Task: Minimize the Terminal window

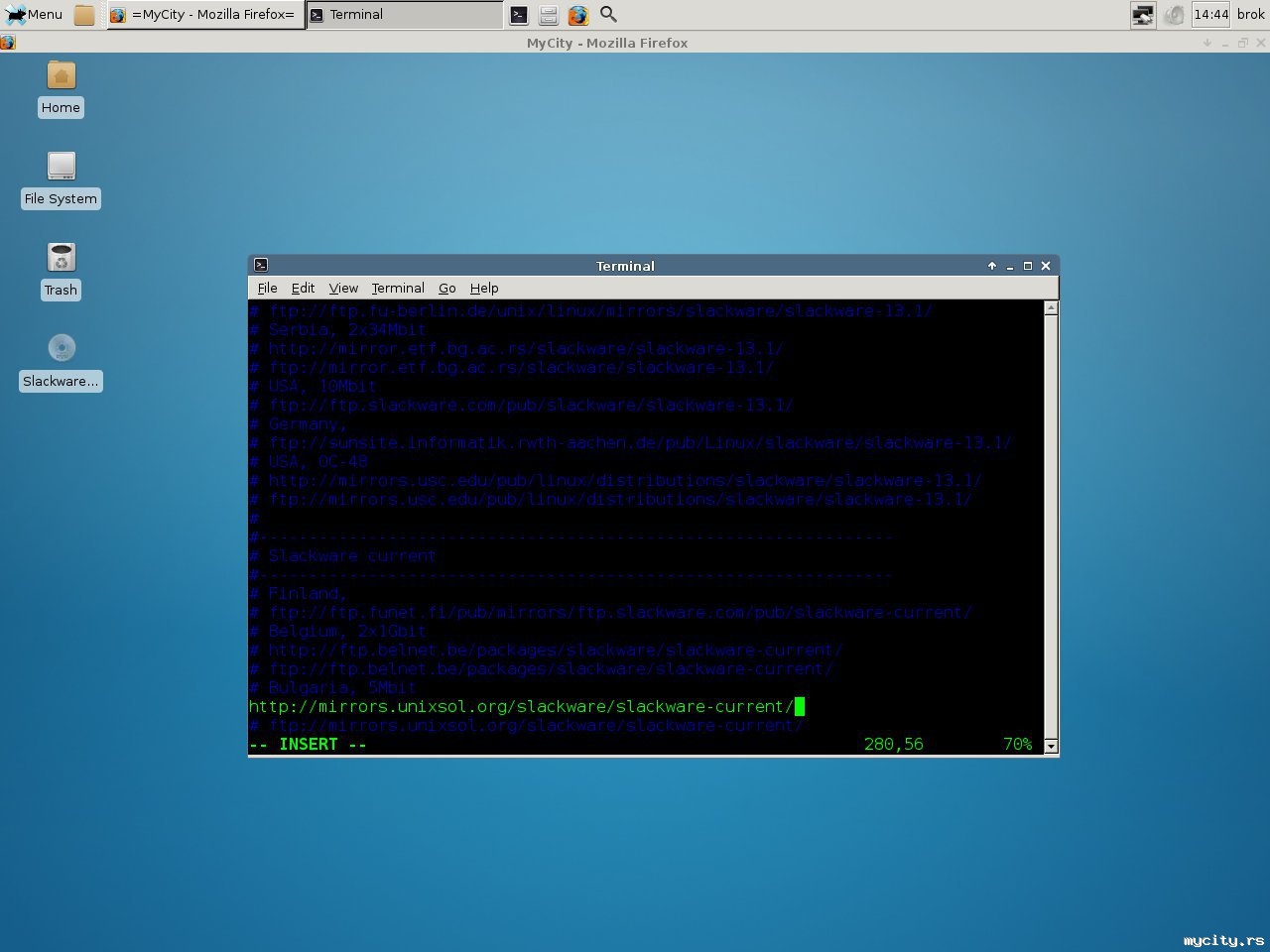Action: pyautogui.click(x=1009, y=266)
